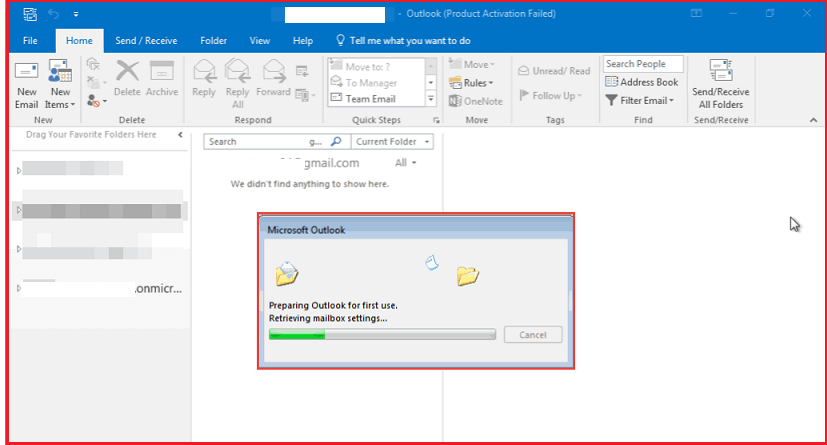Cancel the Preparing Outlook dialog
827x445 pixels.
click(532, 334)
